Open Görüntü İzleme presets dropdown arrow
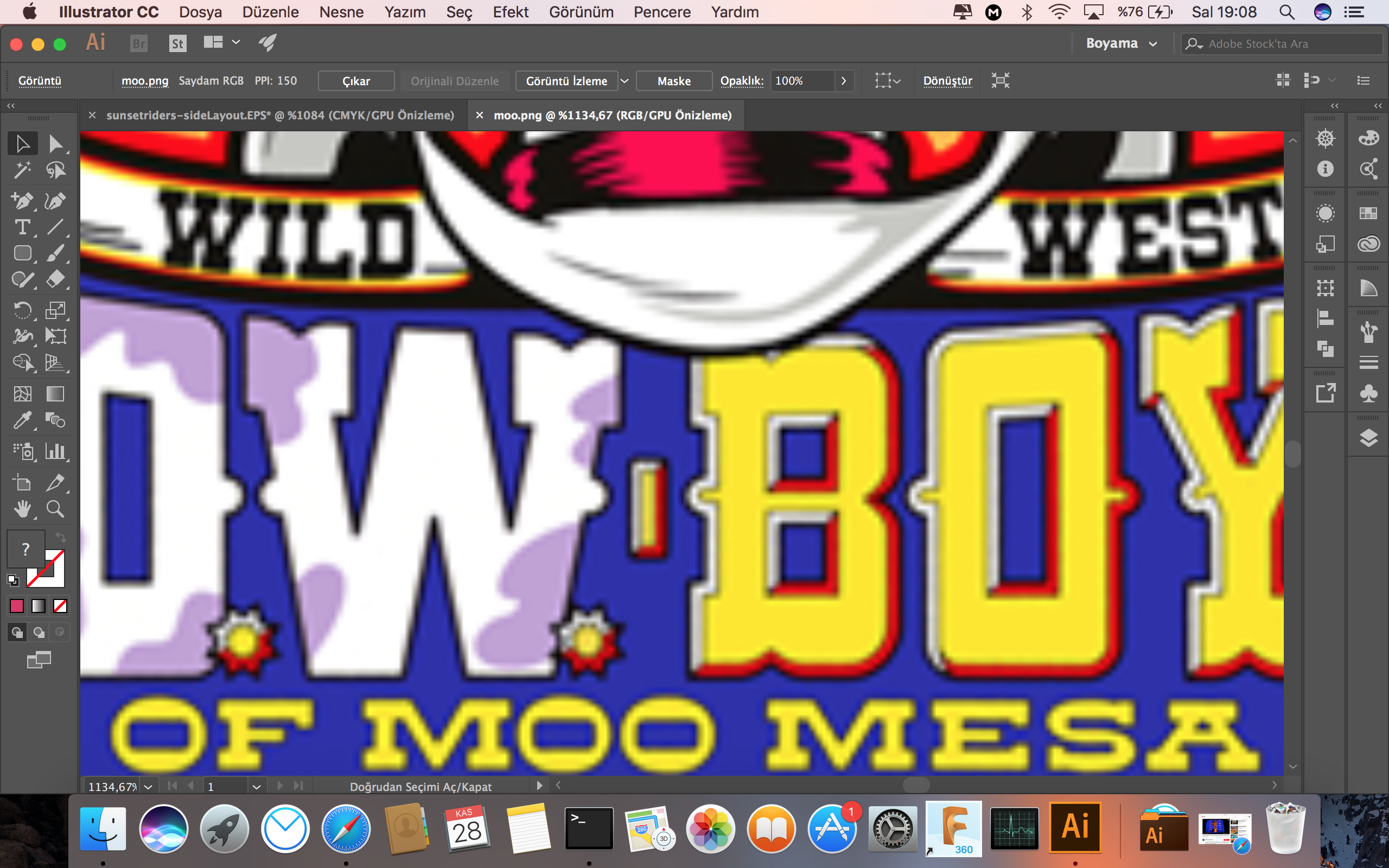Viewport: 1389px width, 868px height. [625, 81]
